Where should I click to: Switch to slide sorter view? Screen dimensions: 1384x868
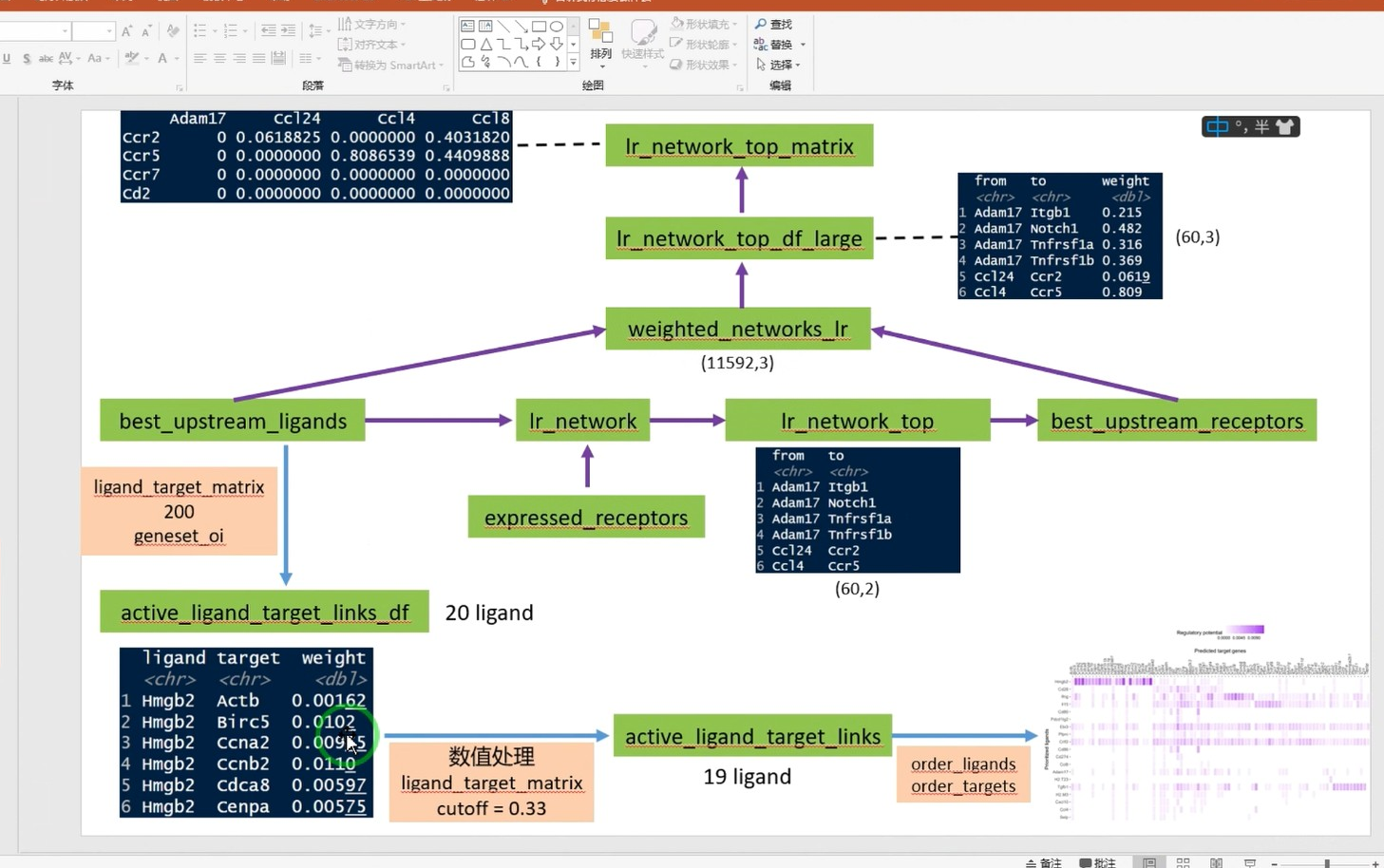point(1183,862)
